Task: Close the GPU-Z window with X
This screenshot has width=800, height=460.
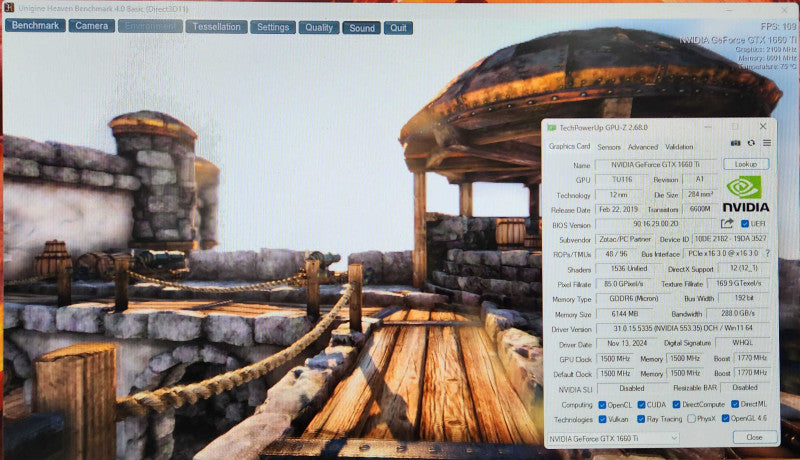Action: pyautogui.click(x=763, y=126)
